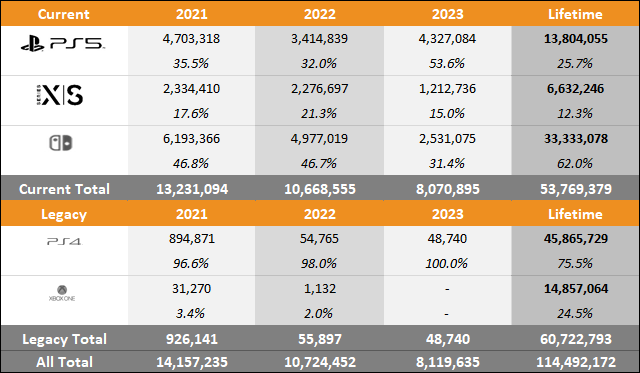Viewport: 640px width, 373px height.
Task: Click Xbox Series 2022 value 2,276,697
Action: pos(319,89)
